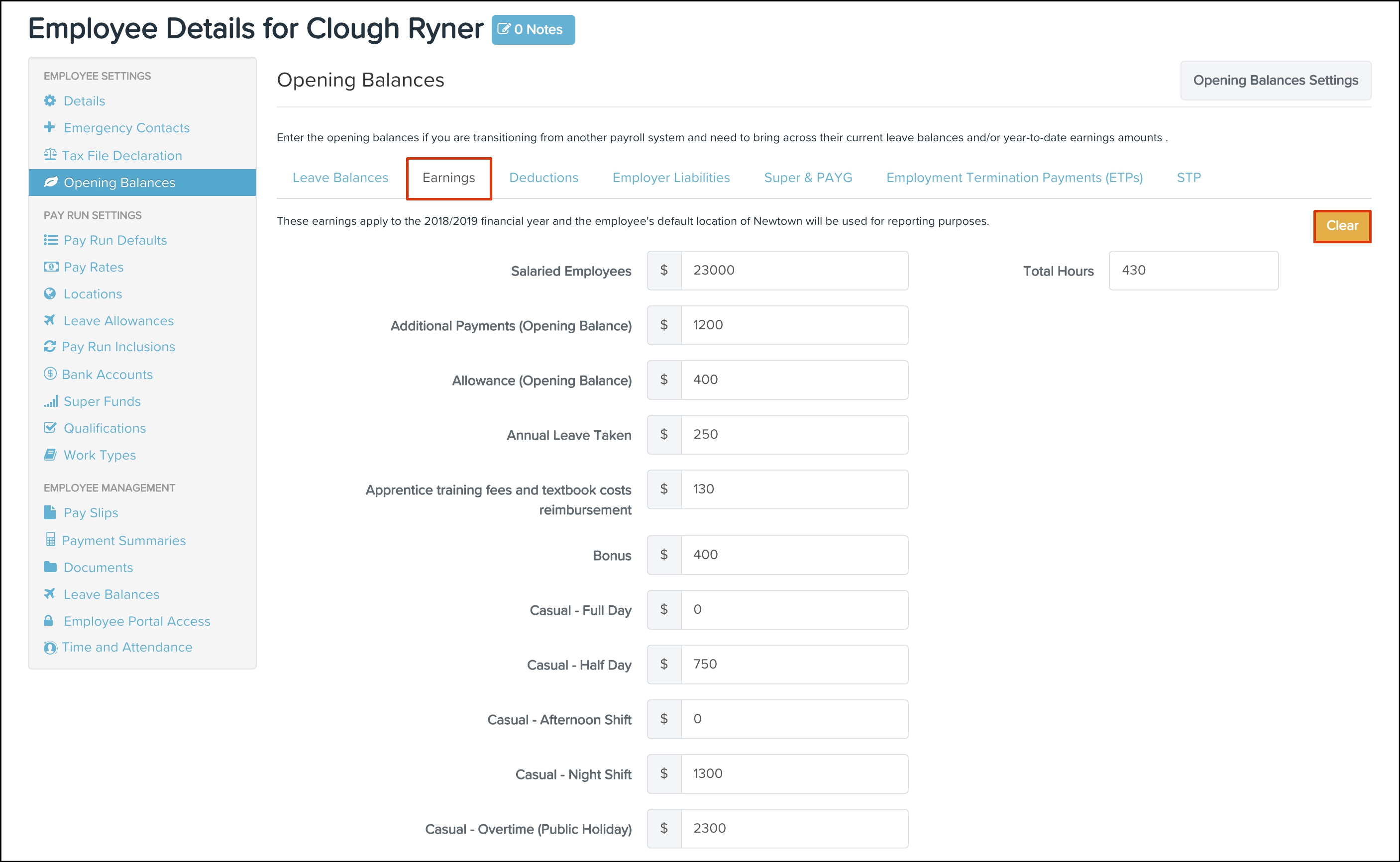1400x862 pixels.
Task: Click the airplane icon beside Leave Allowances
Action: tap(50, 320)
